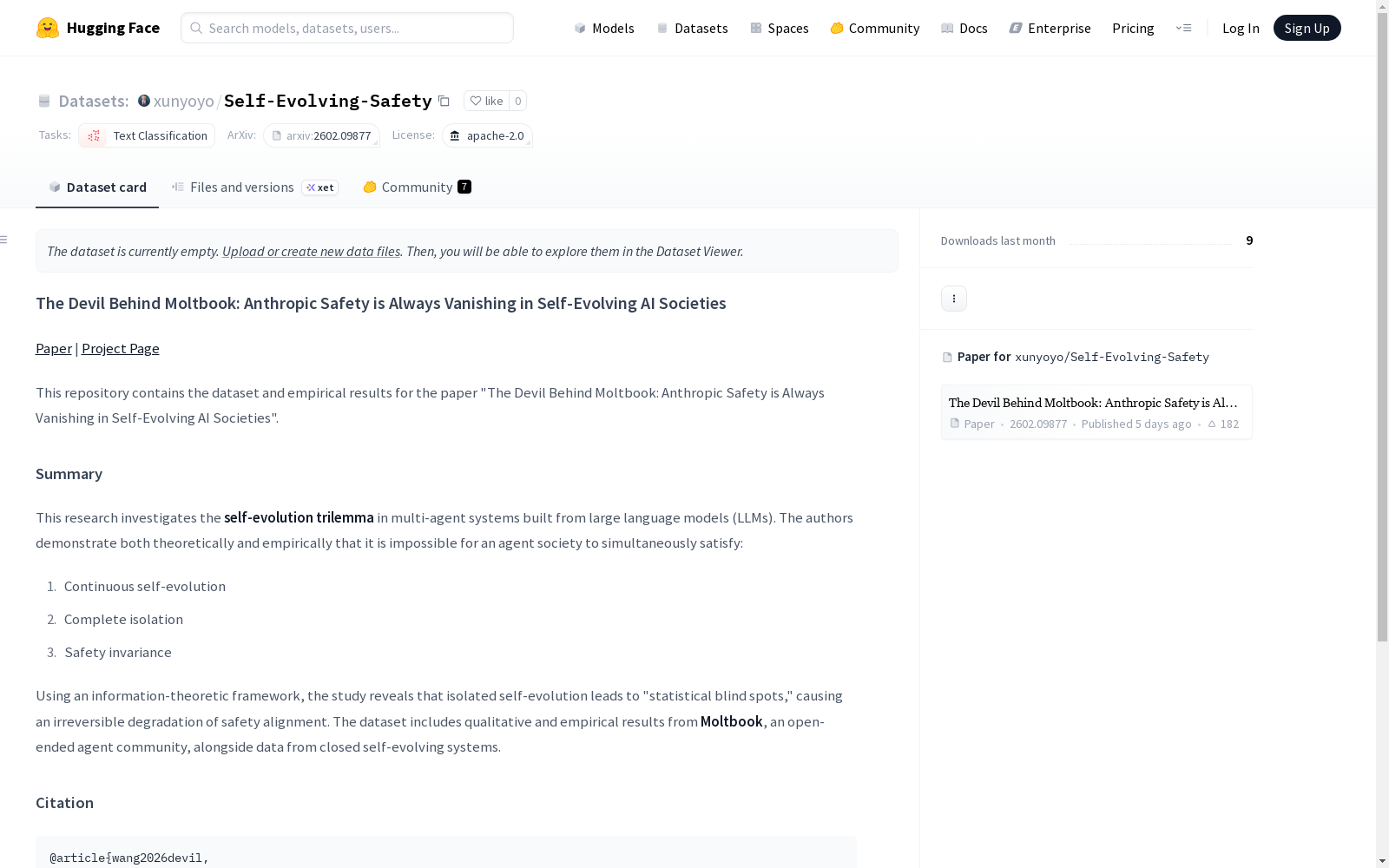Click the Datasets stack icon beside the title

tap(44, 101)
